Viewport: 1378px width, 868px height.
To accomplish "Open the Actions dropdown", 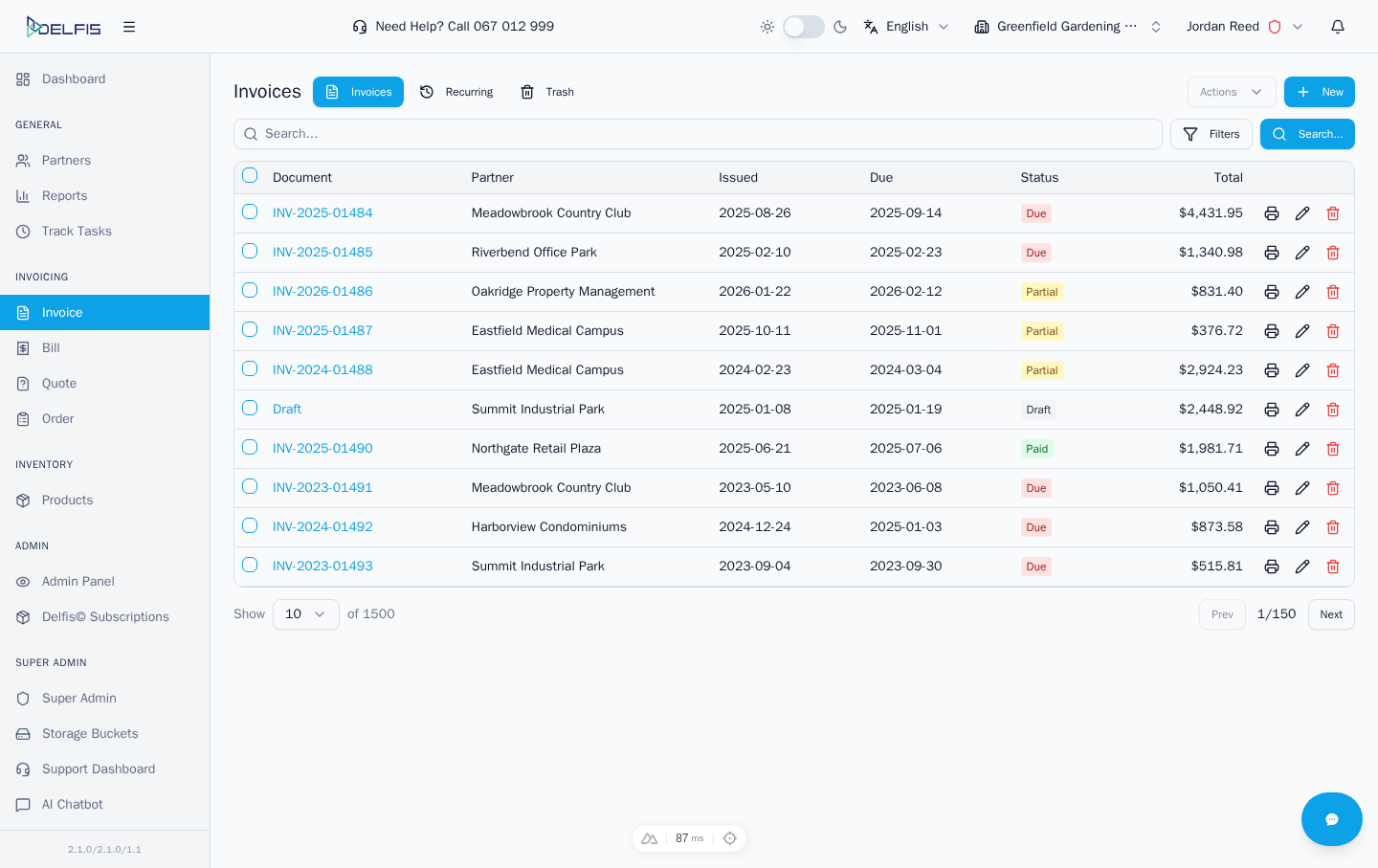I will coord(1231,92).
